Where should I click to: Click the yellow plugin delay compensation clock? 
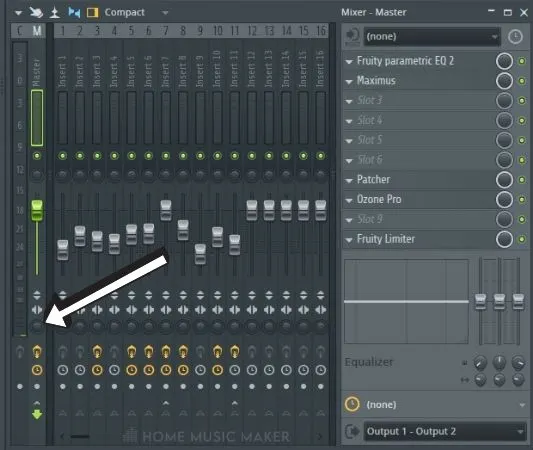[353, 404]
